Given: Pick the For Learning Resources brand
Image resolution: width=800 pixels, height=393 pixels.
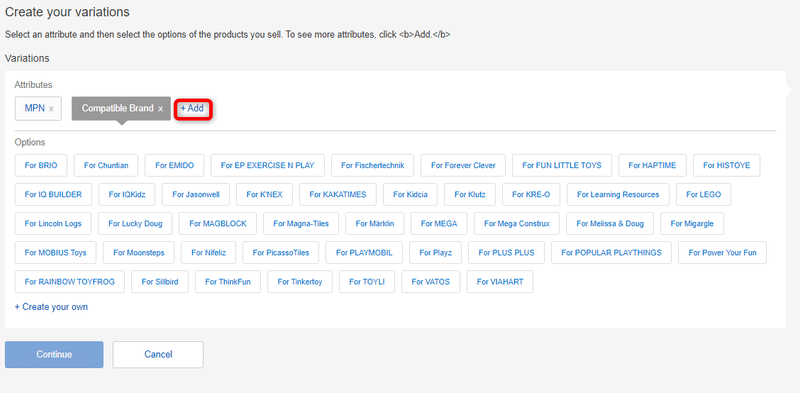Looking at the screenshot, I should tap(618, 194).
